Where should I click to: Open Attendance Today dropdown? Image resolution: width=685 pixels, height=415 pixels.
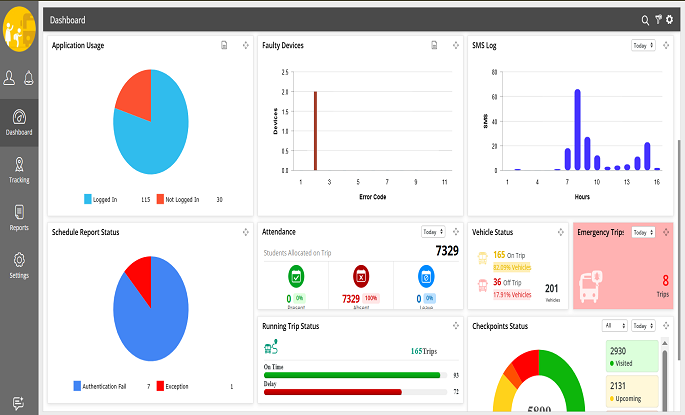[433, 232]
